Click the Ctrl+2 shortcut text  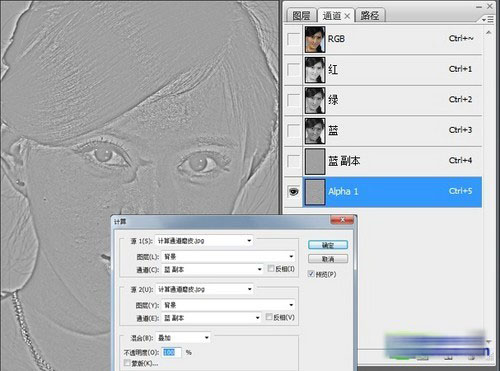pos(460,99)
